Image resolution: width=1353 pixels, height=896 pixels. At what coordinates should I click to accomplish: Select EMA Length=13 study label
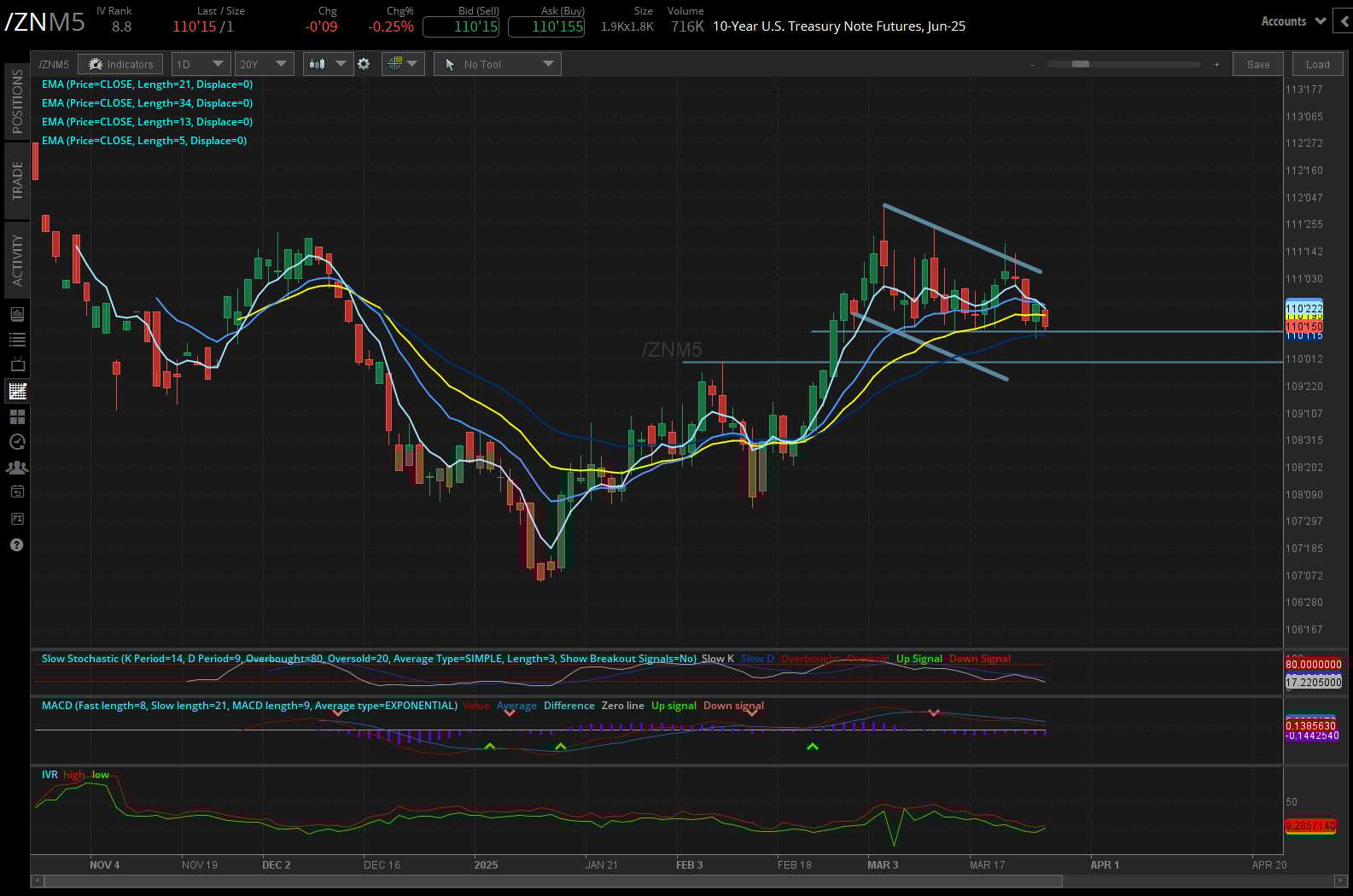pyautogui.click(x=147, y=122)
